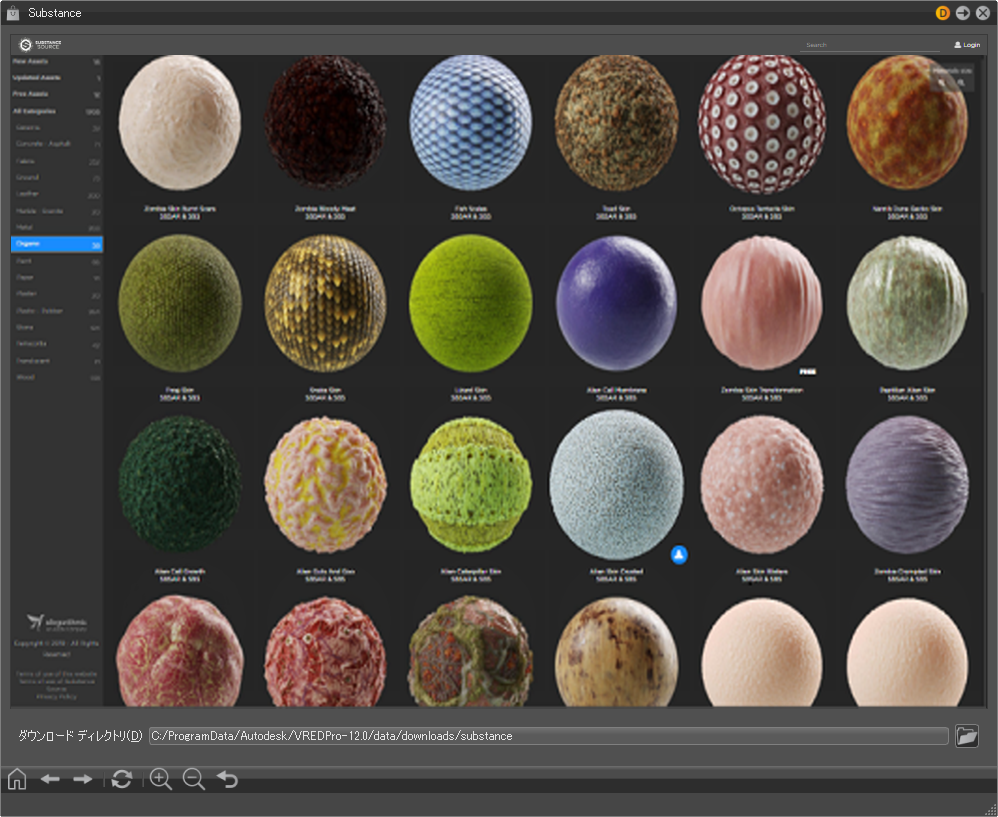Select the Stone category
This screenshot has width=998, height=817.
(x=57, y=327)
